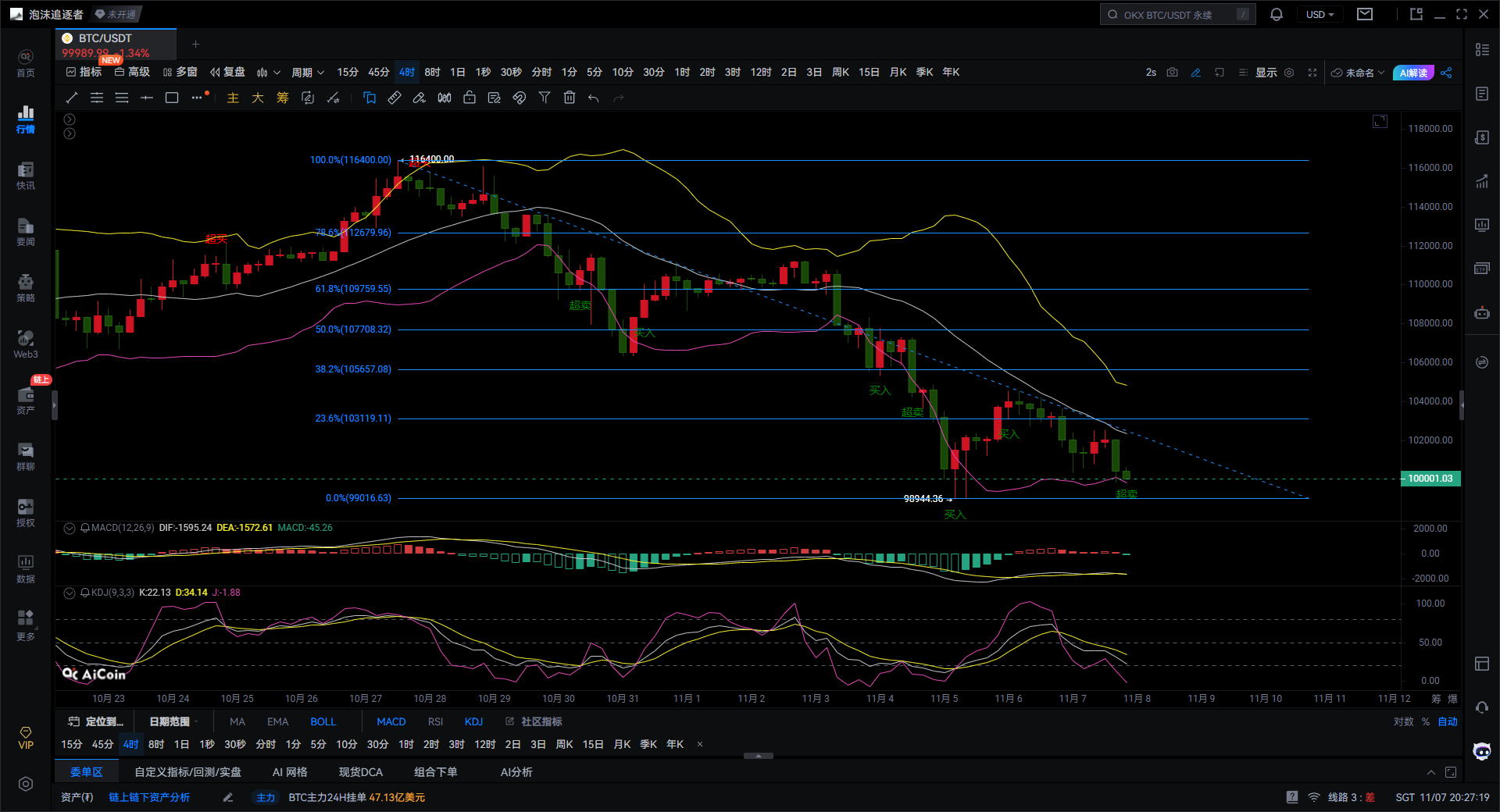Enable the RSI indicator

click(435, 721)
